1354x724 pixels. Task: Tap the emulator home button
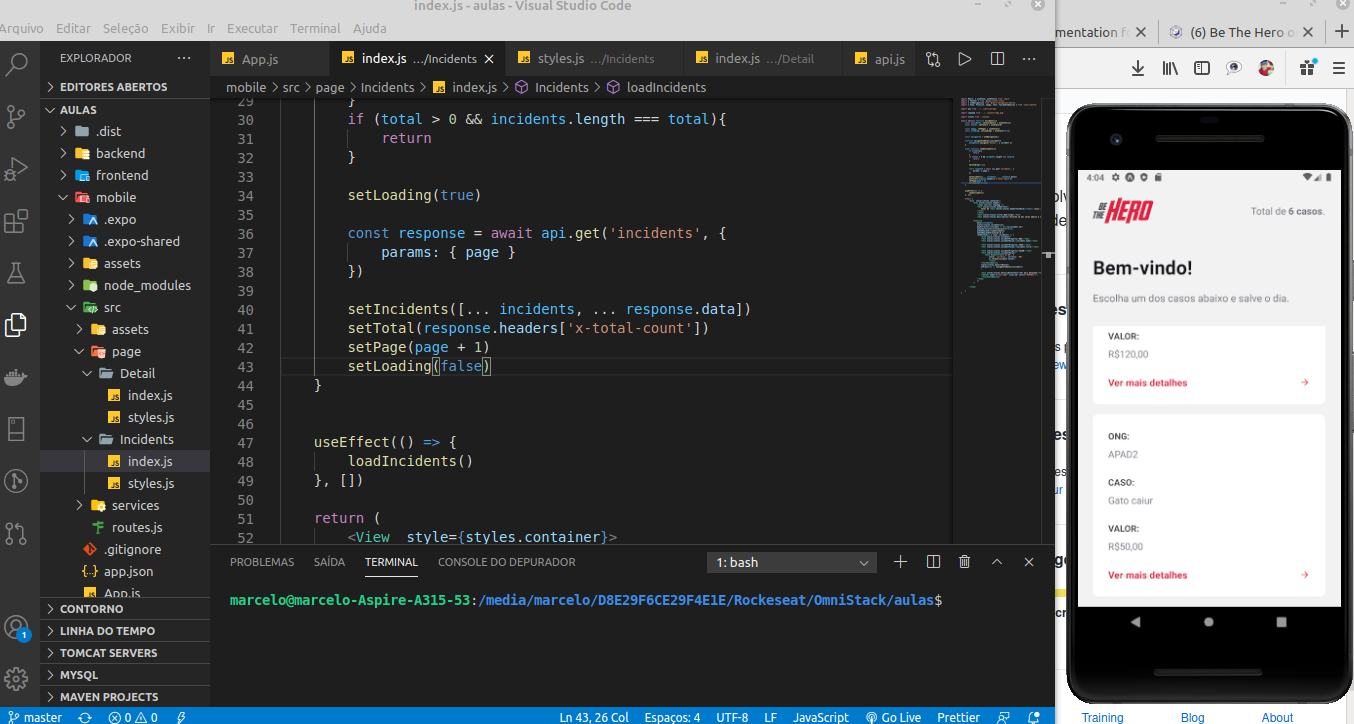pyautogui.click(x=1208, y=621)
